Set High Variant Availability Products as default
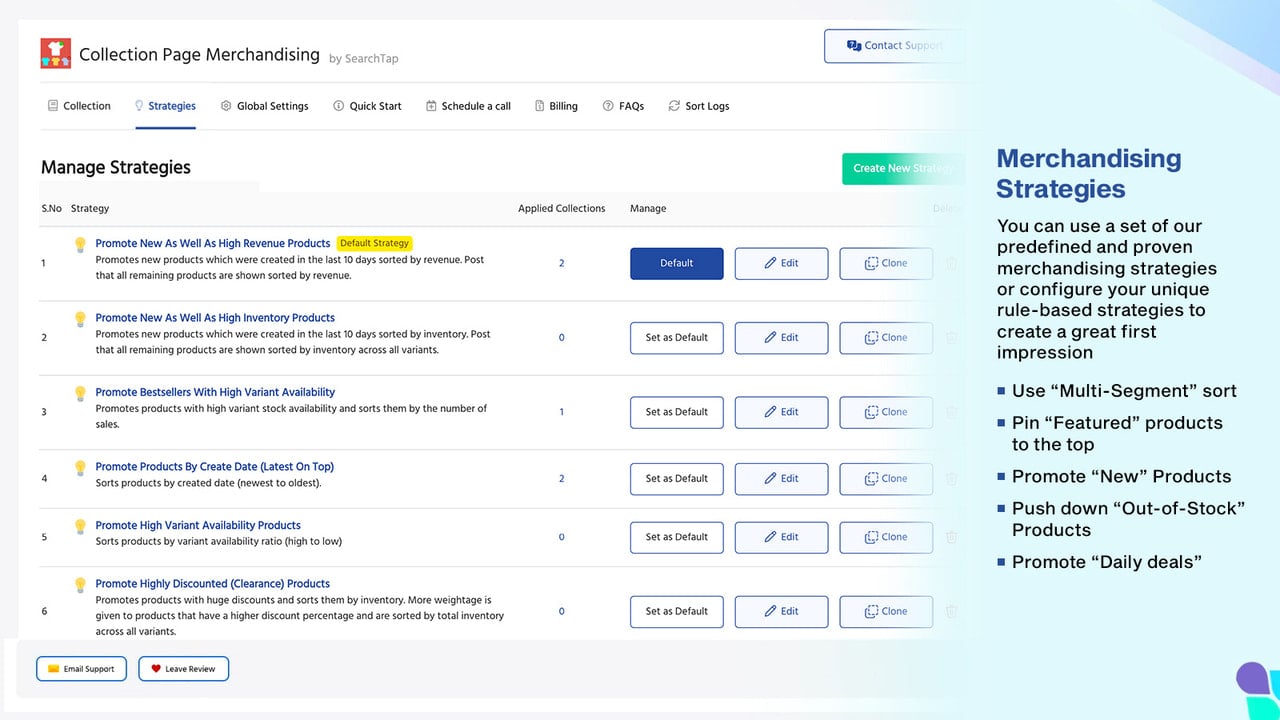 coord(677,537)
